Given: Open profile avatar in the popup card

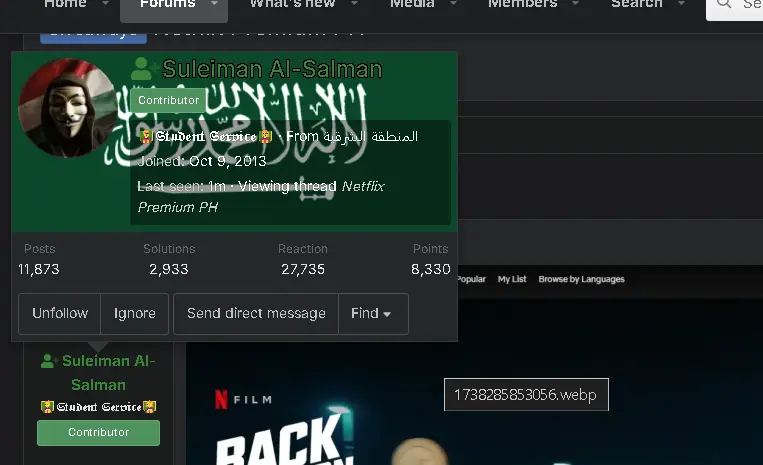Looking at the screenshot, I should [x=67, y=107].
